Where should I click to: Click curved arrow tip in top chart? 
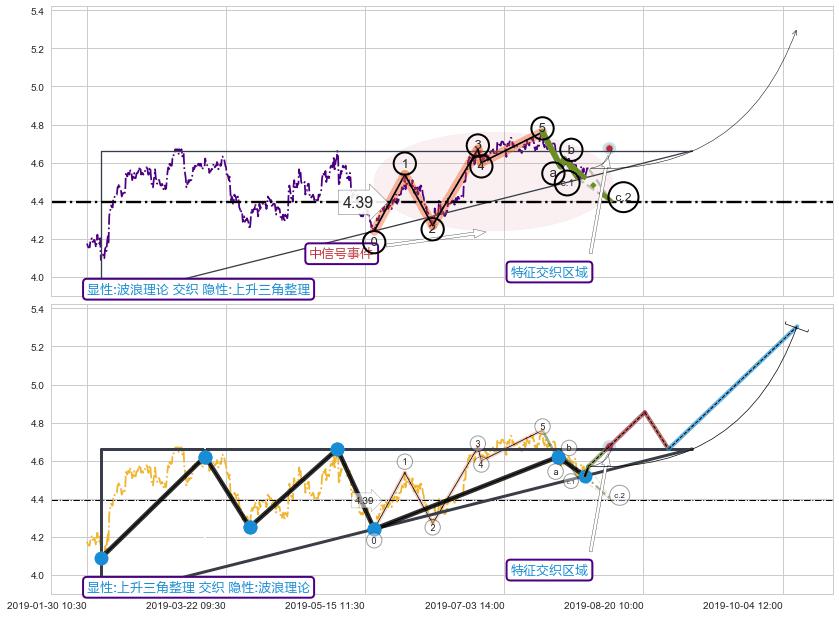click(796, 31)
